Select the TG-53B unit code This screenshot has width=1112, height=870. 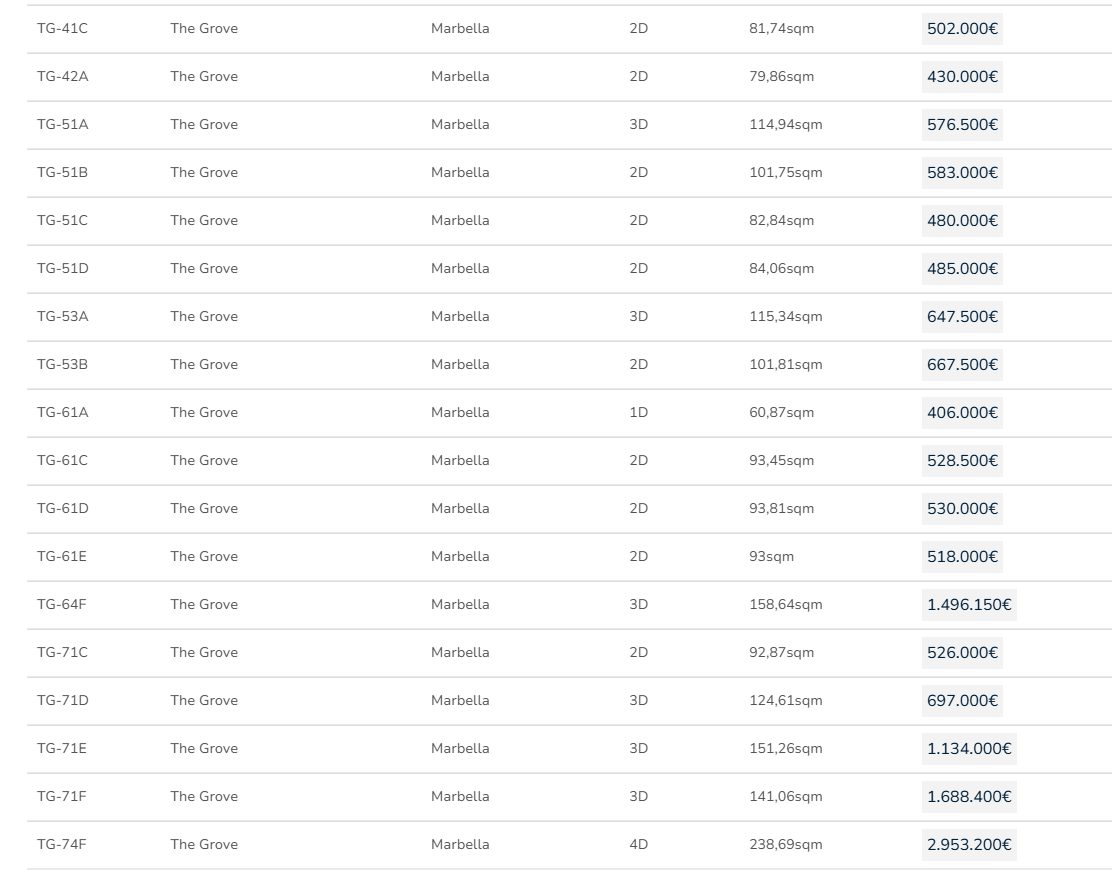[62, 365]
